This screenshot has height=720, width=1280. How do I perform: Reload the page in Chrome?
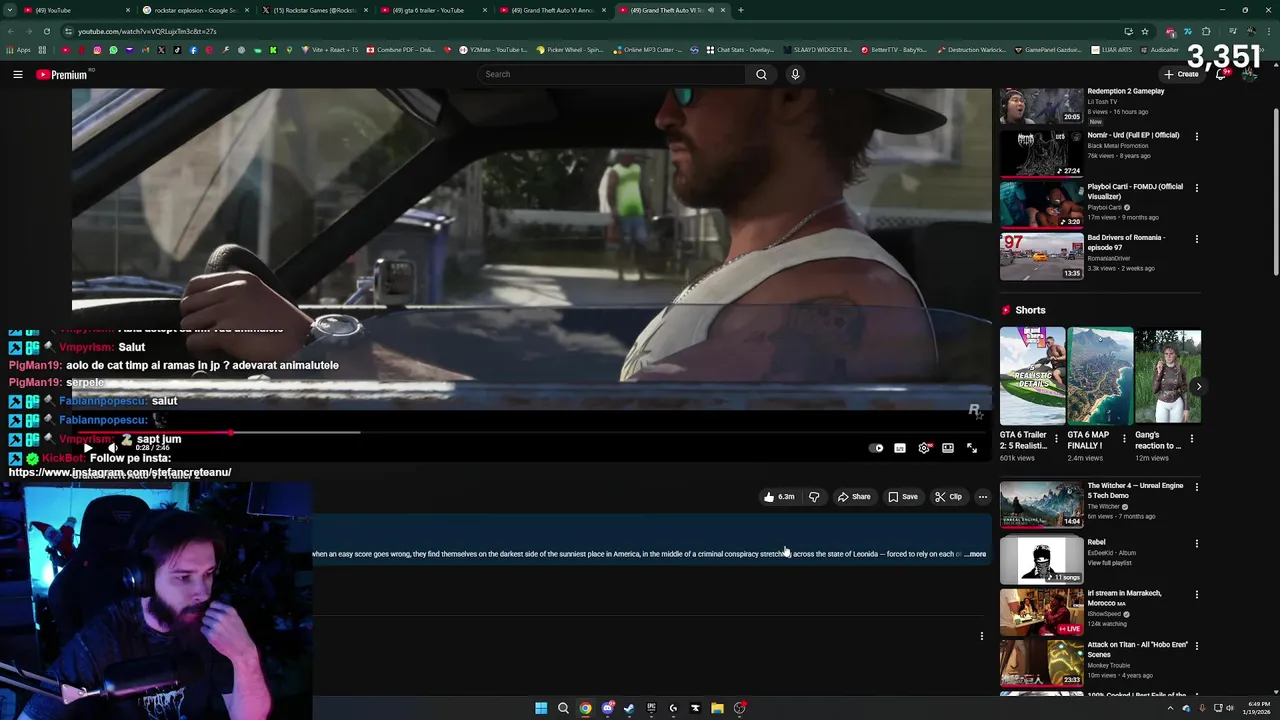(46, 31)
